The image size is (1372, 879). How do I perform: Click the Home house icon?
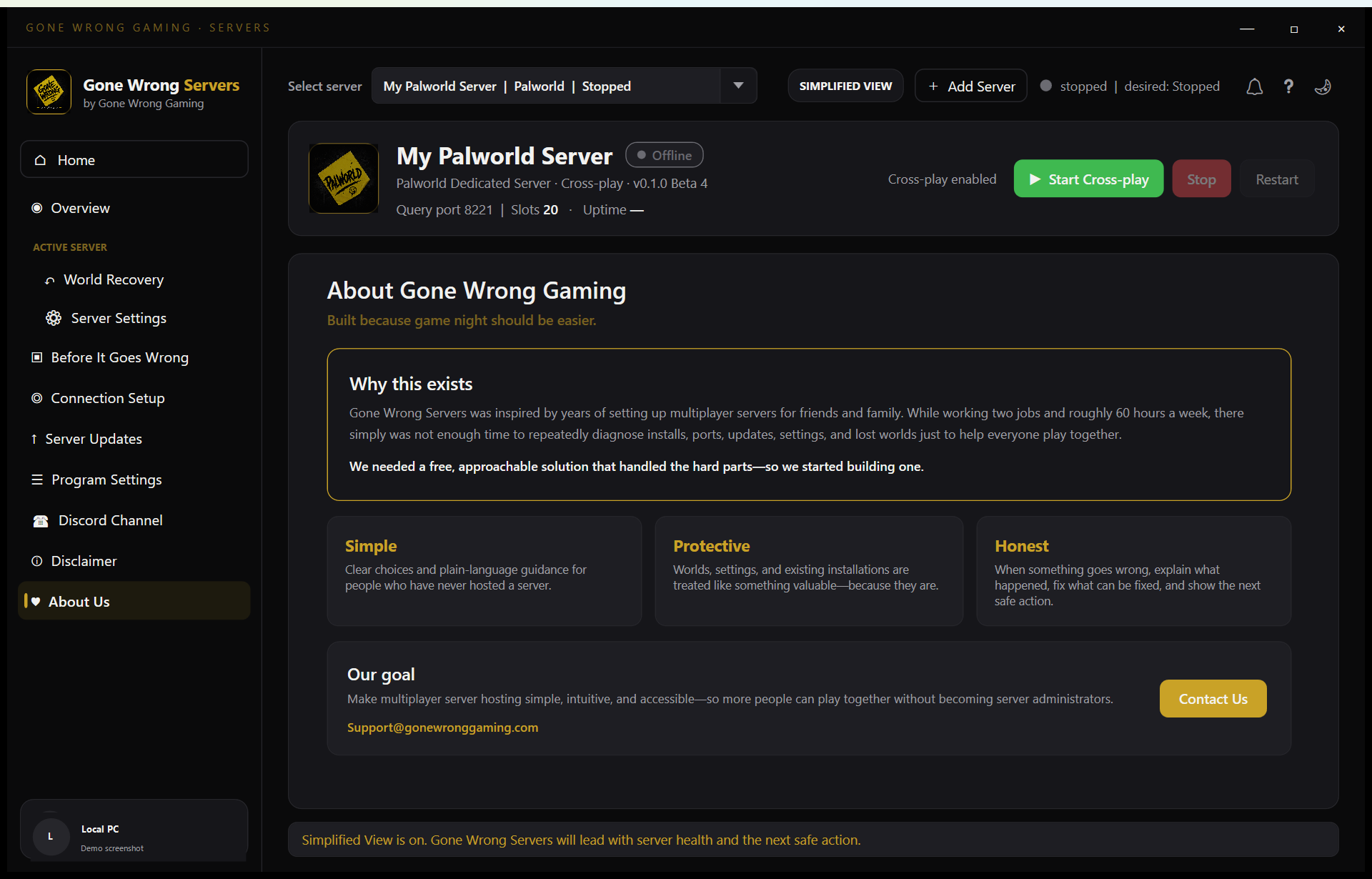tap(40, 160)
